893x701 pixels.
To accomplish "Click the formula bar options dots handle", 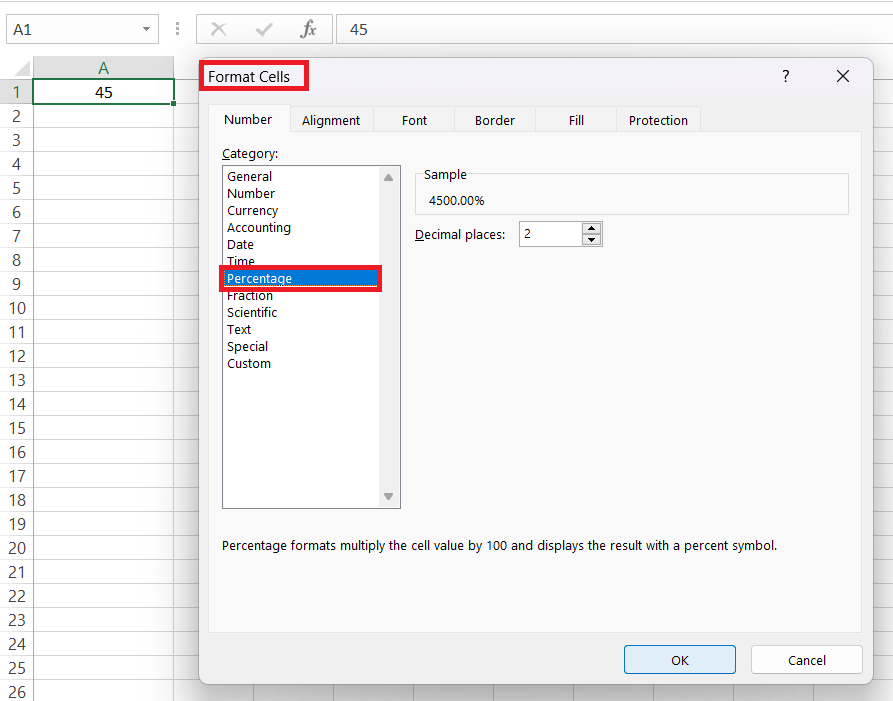I will click(x=178, y=29).
